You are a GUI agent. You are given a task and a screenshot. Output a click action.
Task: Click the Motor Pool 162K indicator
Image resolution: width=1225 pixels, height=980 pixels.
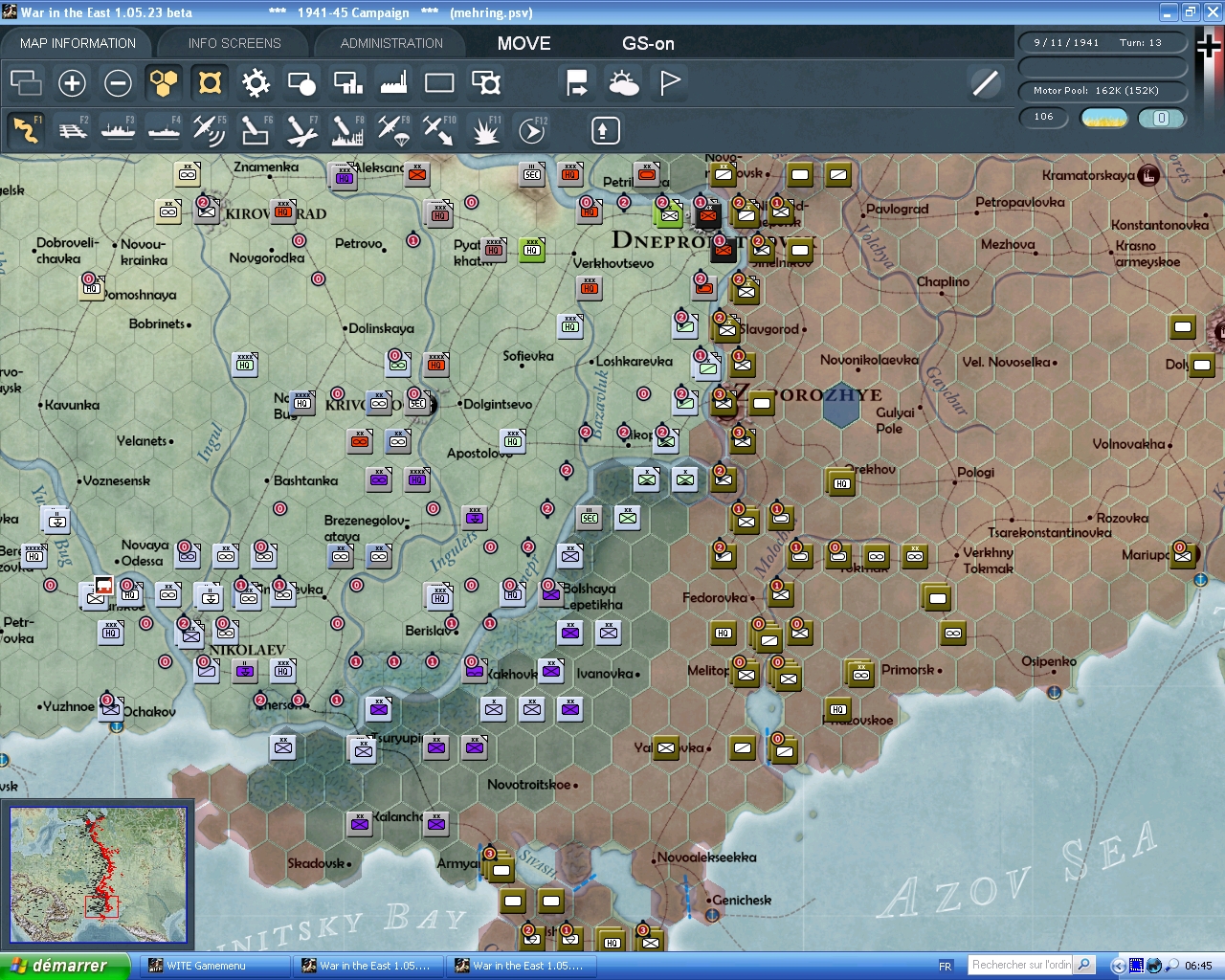[1103, 91]
